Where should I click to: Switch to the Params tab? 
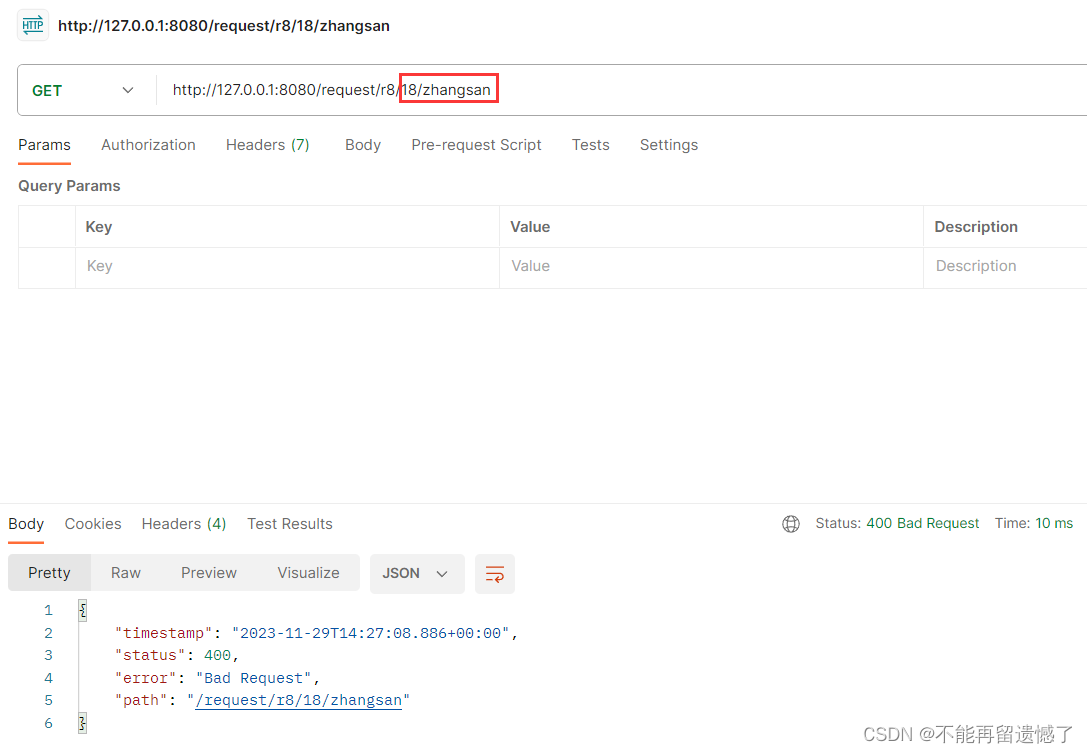tap(44, 145)
